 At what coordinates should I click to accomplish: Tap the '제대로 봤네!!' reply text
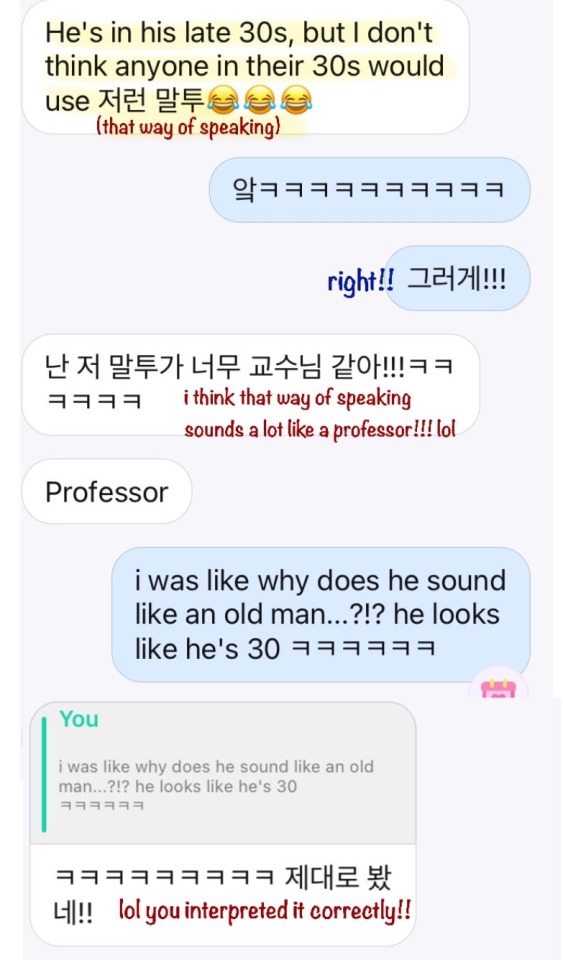pos(223,894)
